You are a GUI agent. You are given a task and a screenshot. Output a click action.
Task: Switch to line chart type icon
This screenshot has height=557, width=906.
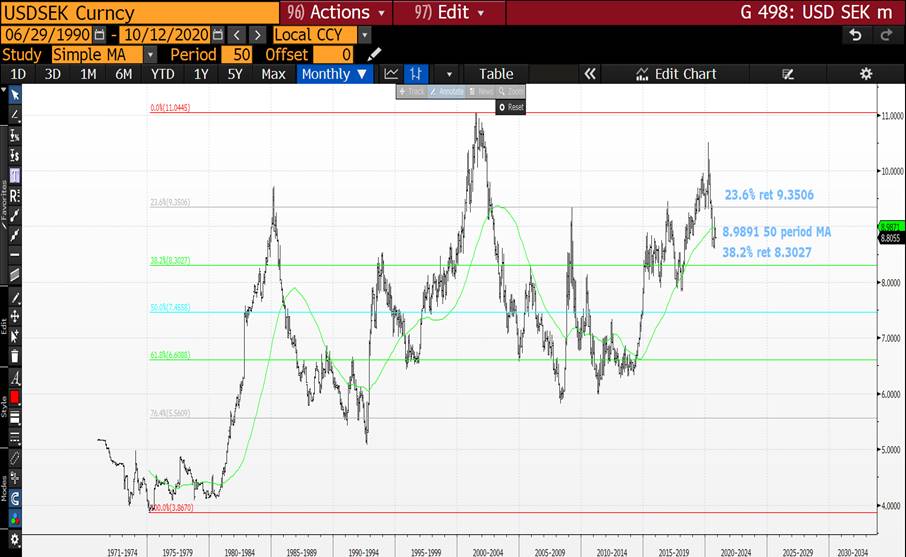(x=391, y=74)
